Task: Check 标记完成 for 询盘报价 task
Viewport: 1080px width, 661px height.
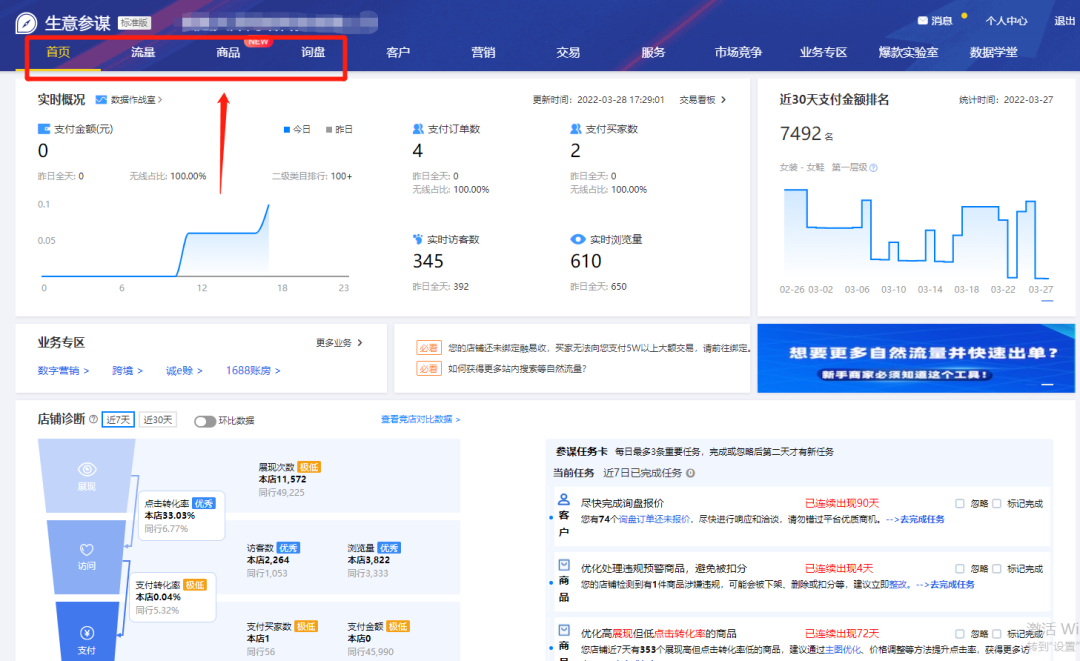Action: click(x=997, y=503)
